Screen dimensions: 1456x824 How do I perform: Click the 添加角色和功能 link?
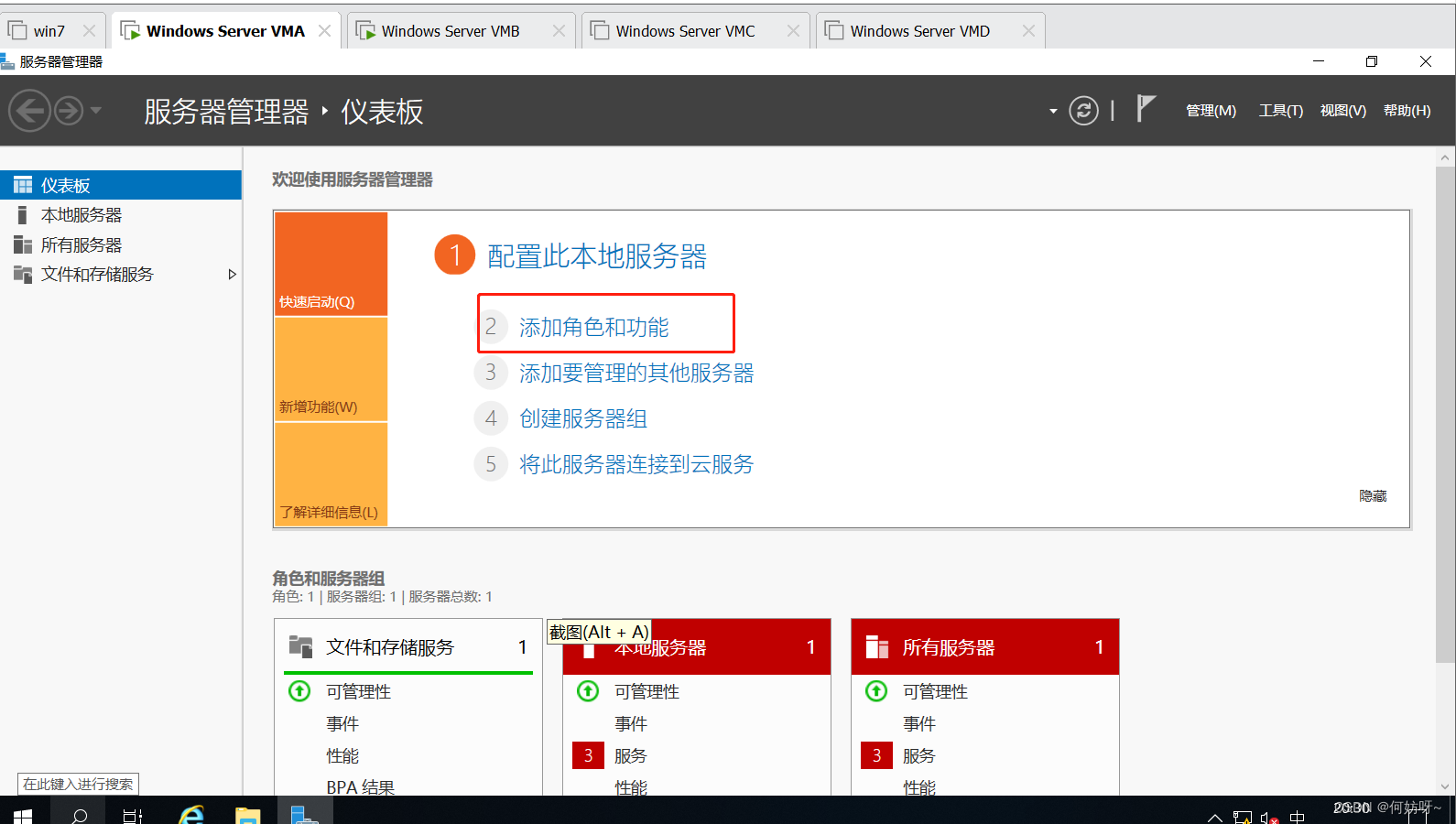[x=594, y=327]
